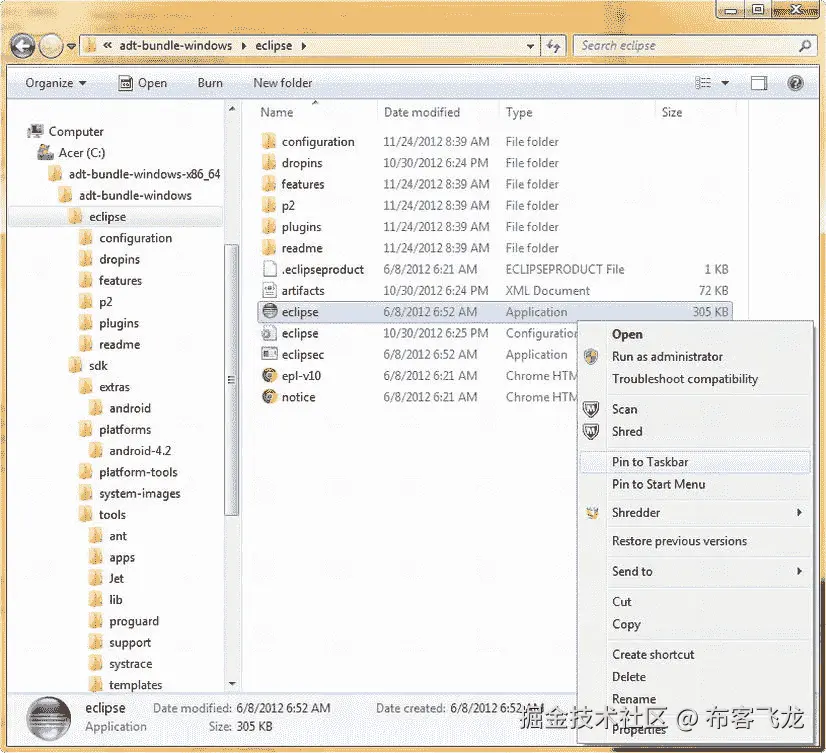The height and width of the screenshot is (753, 826).
Task: Click the Refresh button beside address bar
Action: pos(553,46)
